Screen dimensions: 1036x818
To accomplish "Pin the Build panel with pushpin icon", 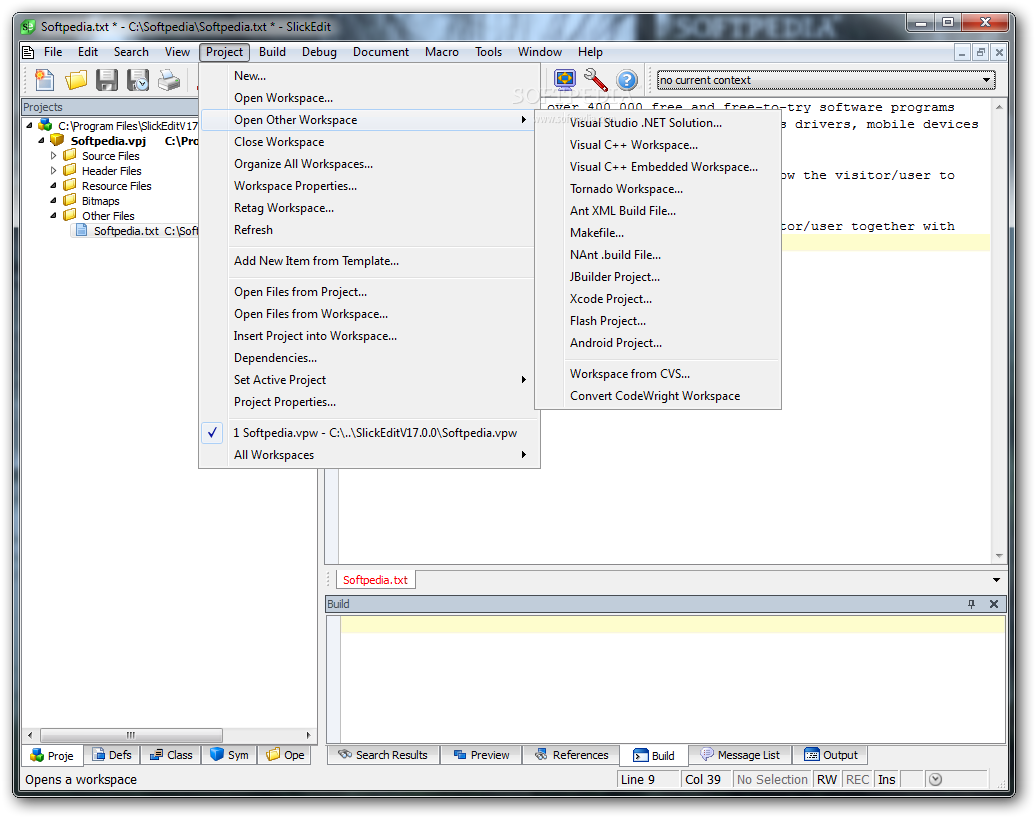I will 971,604.
